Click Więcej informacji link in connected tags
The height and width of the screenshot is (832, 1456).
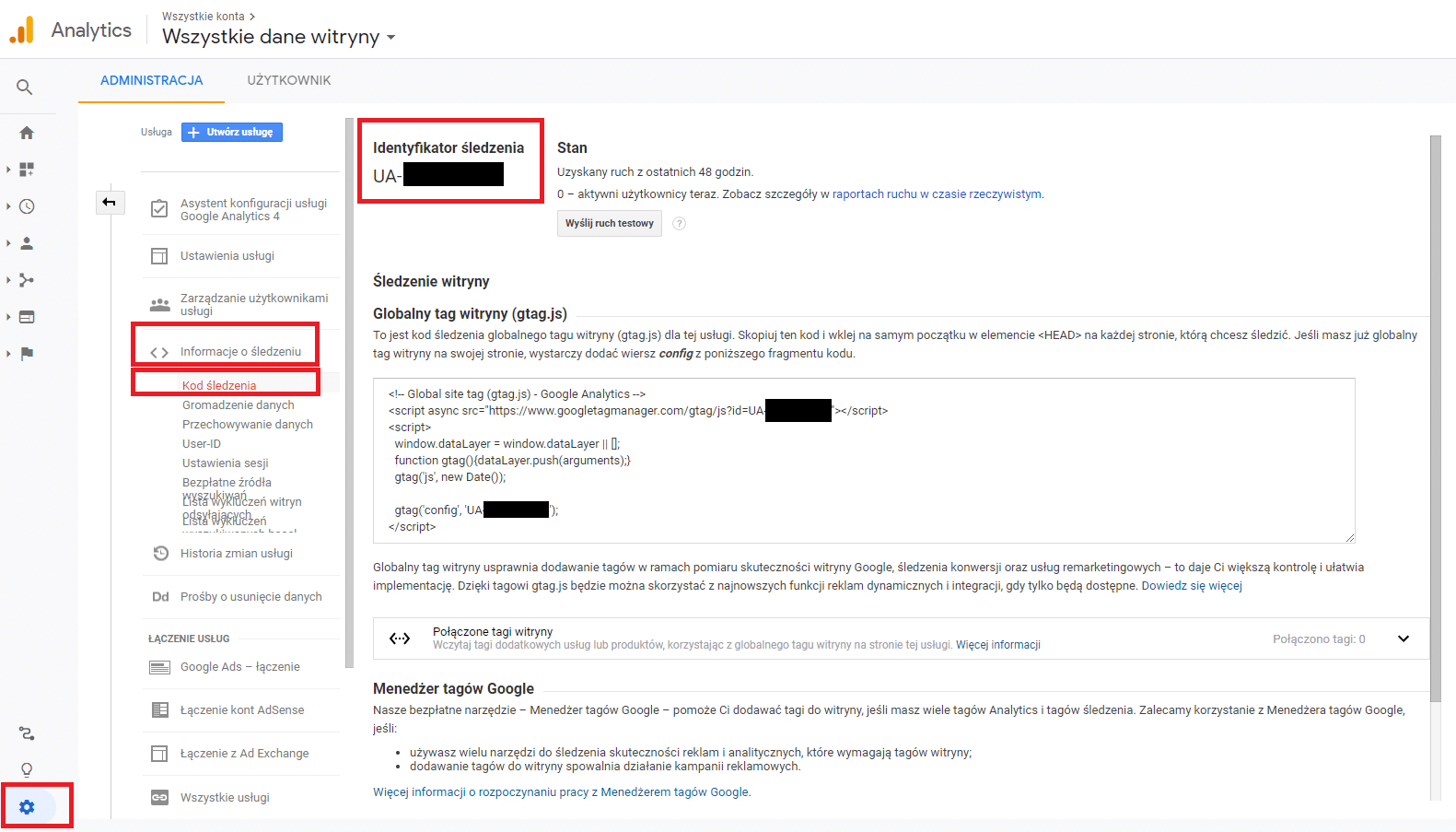[x=998, y=645]
